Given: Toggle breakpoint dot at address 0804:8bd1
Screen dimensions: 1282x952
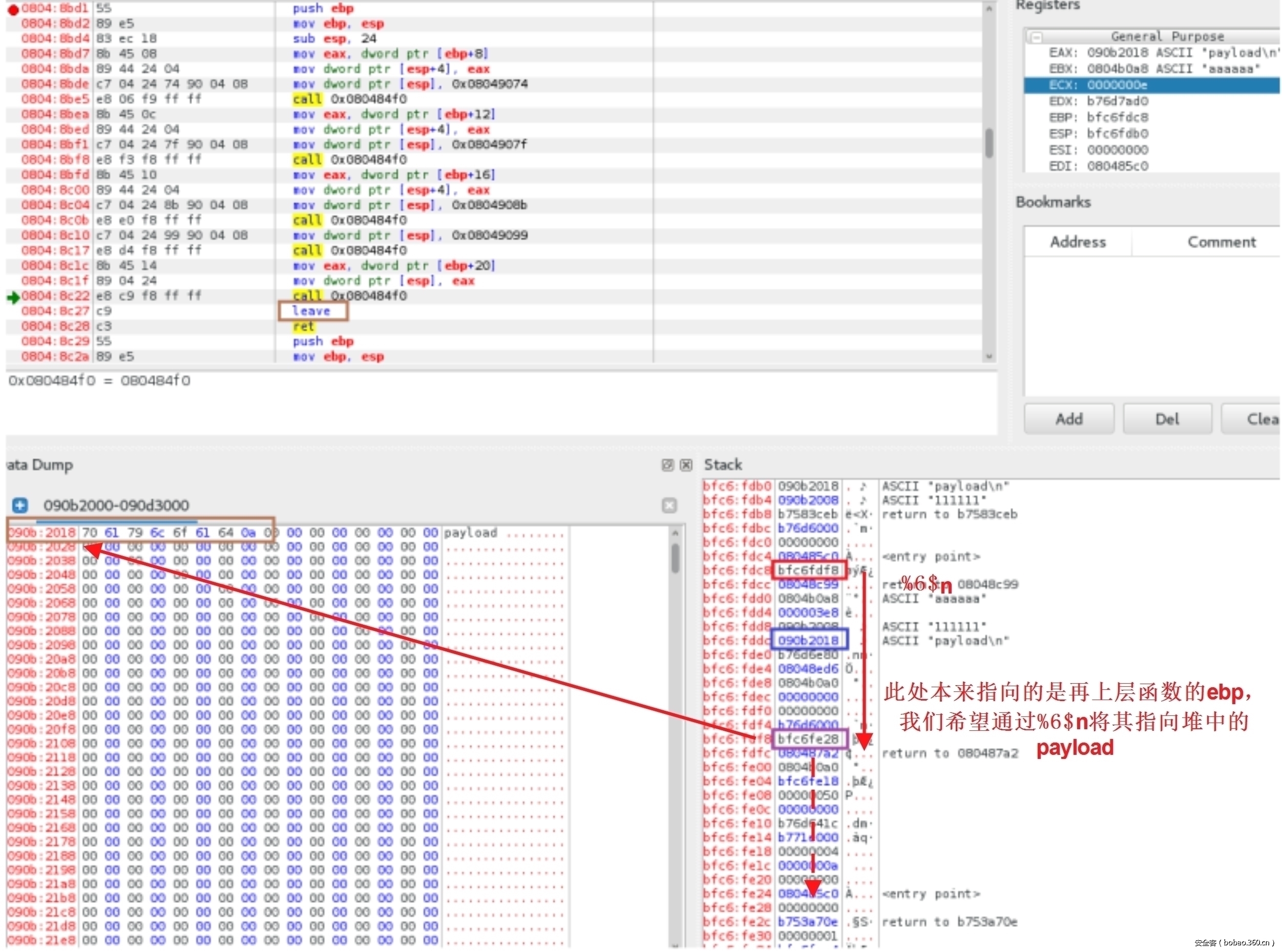Looking at the screenshot, I should pyautogui.click(x=13, y=9).
